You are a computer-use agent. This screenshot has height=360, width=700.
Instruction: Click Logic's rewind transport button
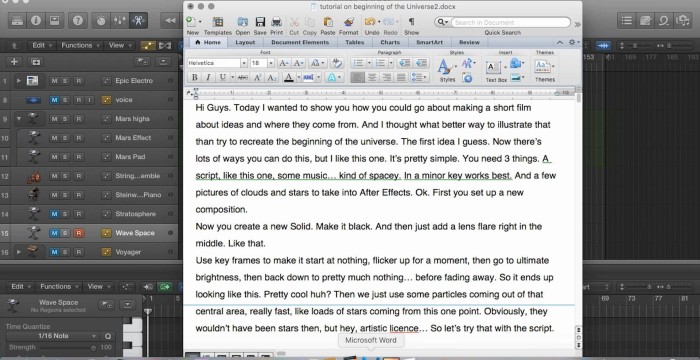point(171,20)
